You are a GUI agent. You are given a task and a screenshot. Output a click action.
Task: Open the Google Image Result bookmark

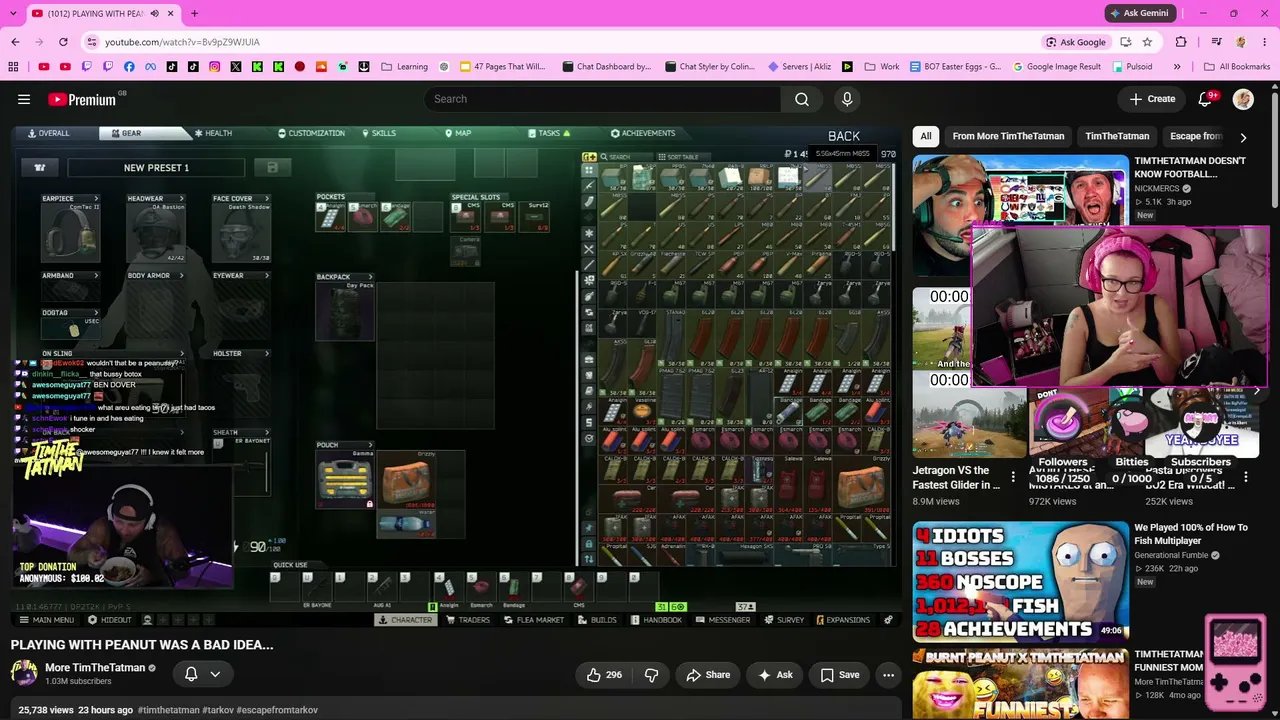1057,67
